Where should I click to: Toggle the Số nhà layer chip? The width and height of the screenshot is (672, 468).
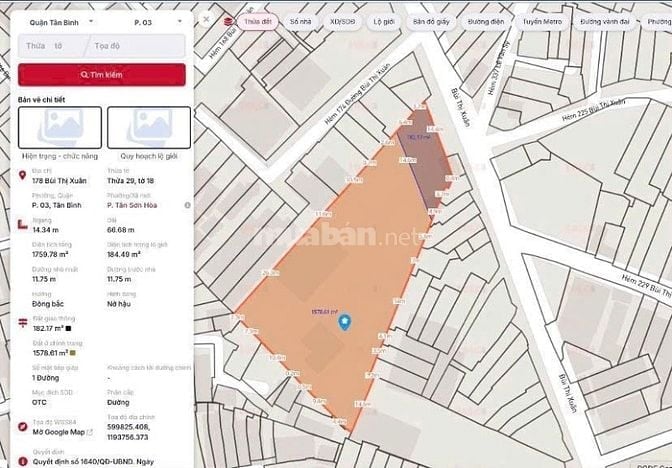click(300, 20)
